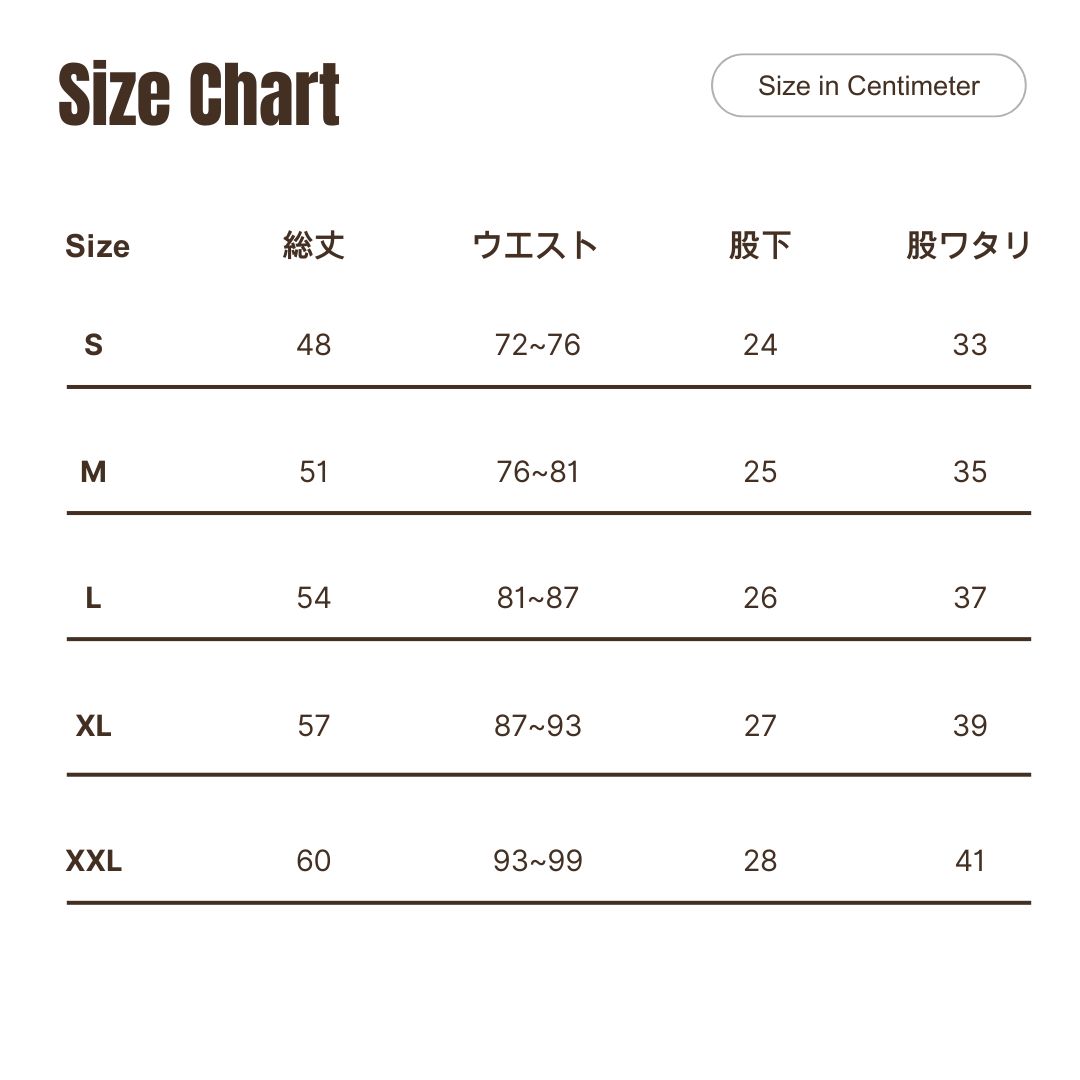Click inseam value 28 for XXL
This screenshot has height=1080, width=1080.
tap(760, 861)
